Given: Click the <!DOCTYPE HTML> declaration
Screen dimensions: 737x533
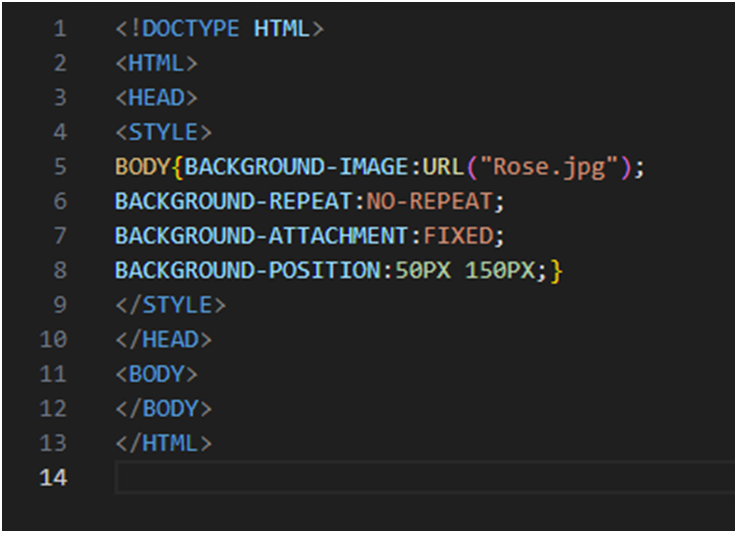Looking at the screenshot, I should [x=220, y=29].
